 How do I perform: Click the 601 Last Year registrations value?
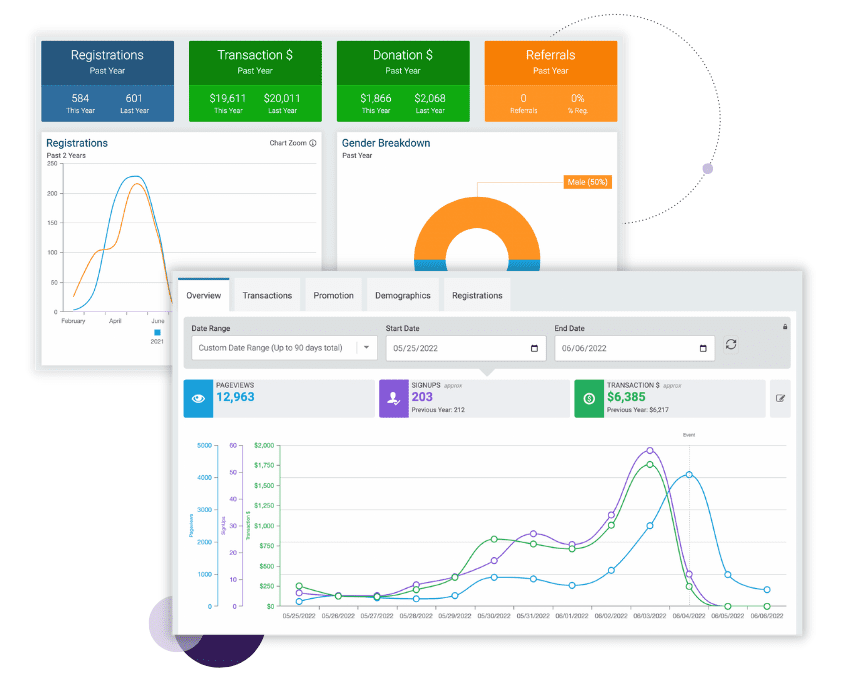[134, 99]
